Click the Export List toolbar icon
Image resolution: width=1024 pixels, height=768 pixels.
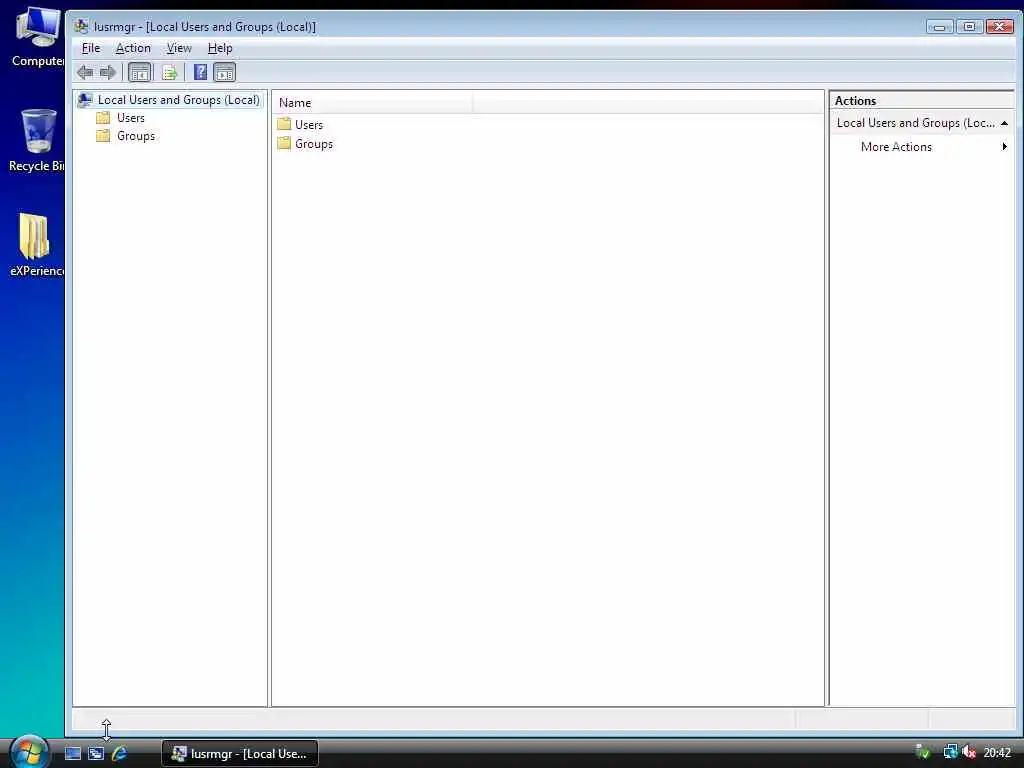[170, 72]
